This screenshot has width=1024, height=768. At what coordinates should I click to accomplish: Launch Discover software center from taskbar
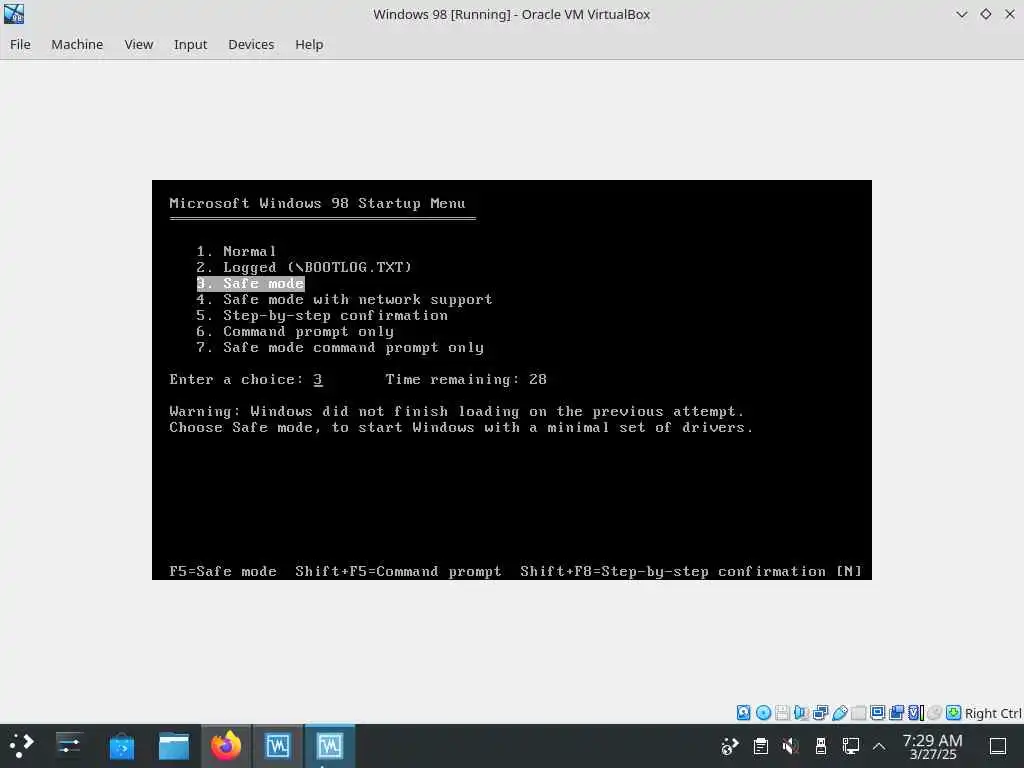pyautogui.click(x=121, y=746)
